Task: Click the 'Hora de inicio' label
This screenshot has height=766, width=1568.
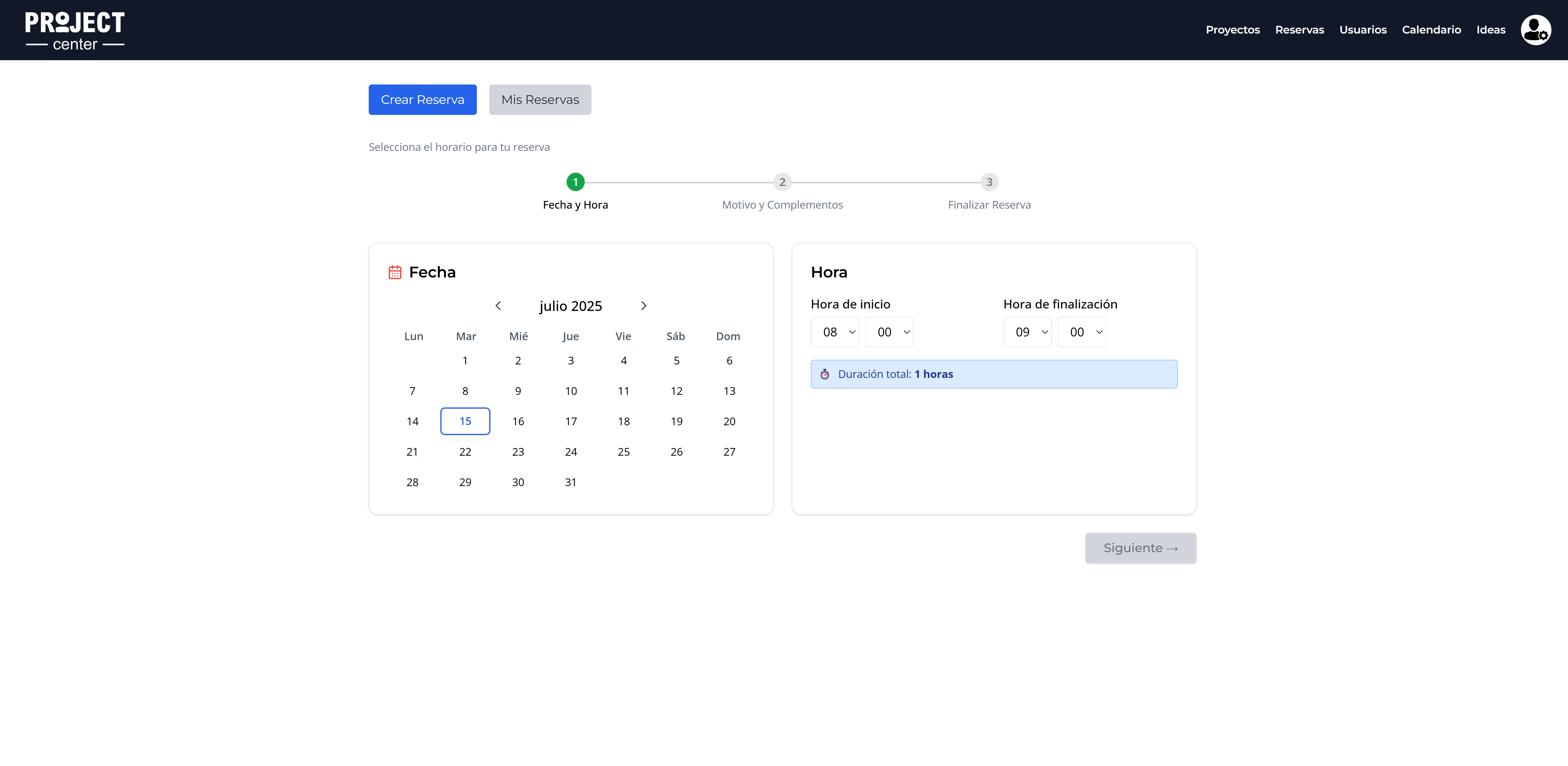Action: [850, 304]
